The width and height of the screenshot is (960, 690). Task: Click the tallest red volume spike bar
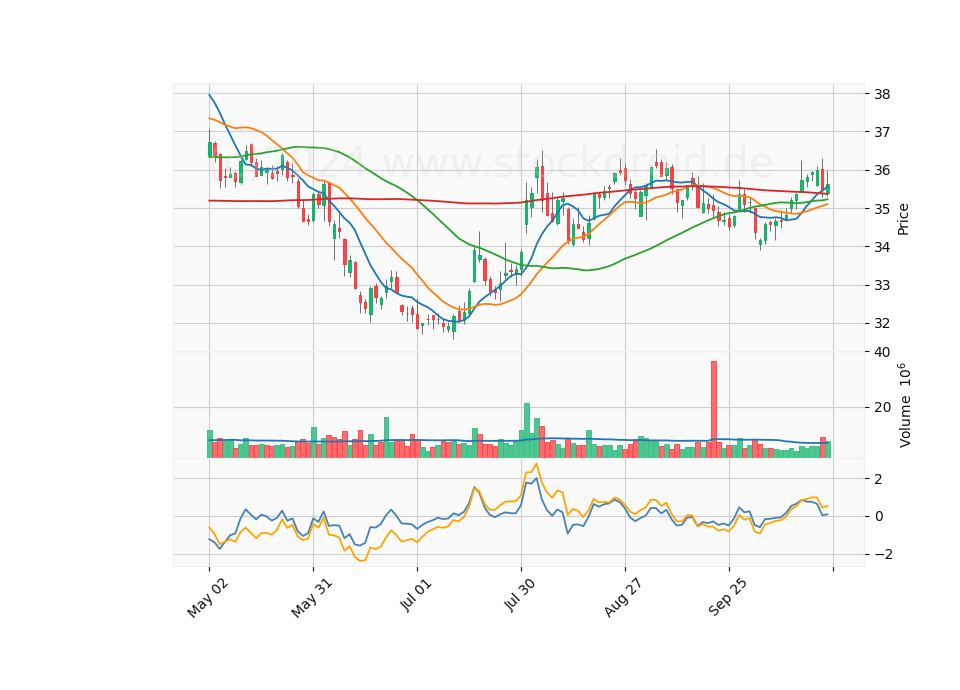[x=713, y=410]
